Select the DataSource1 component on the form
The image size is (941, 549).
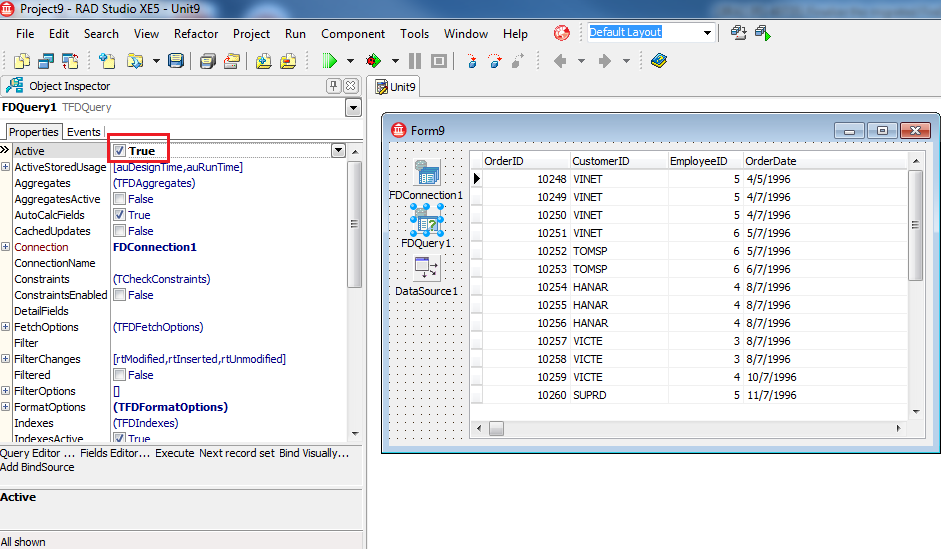(x=427, y=268)
